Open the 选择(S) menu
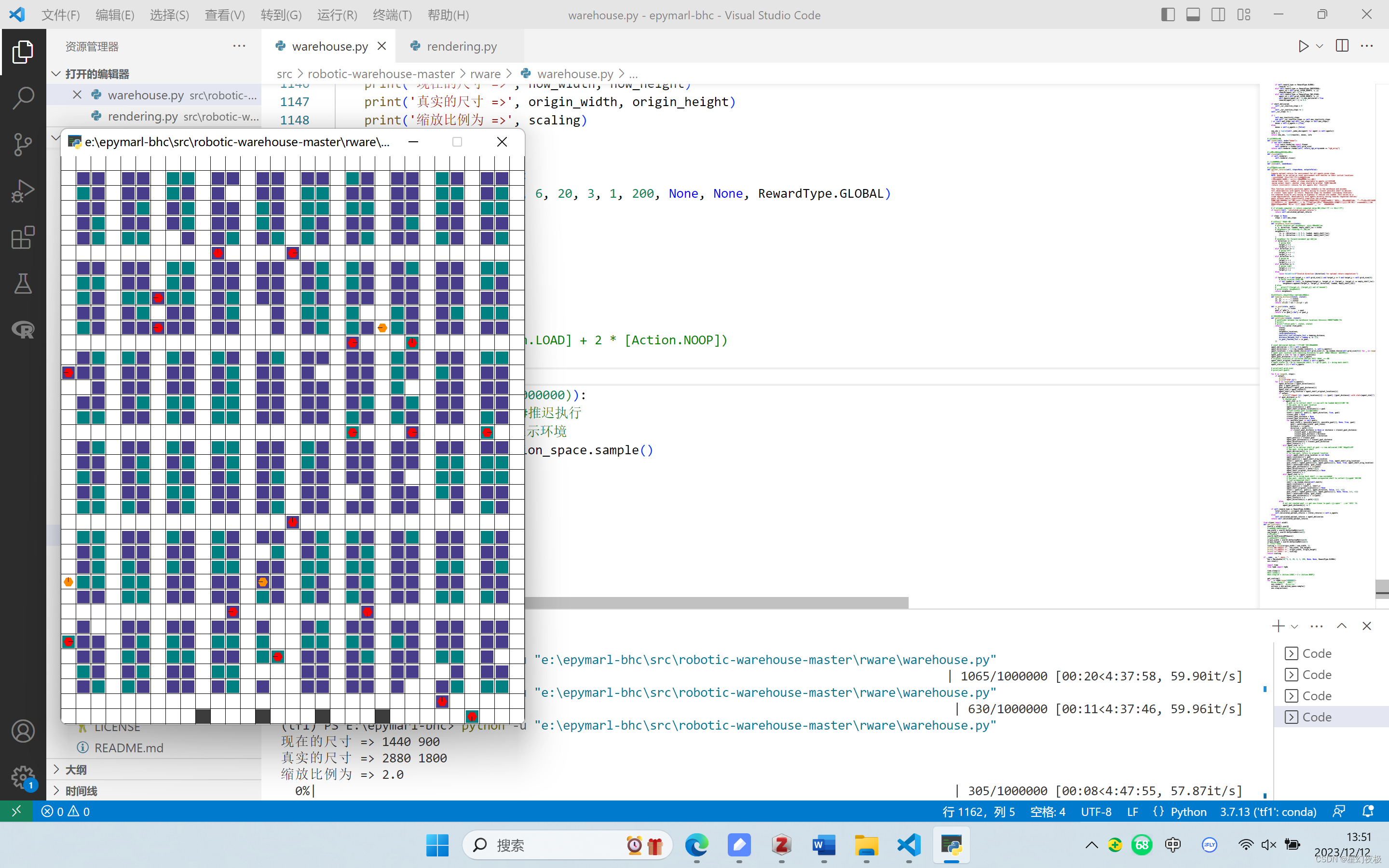1389x868 pixels. click(169, 15)
